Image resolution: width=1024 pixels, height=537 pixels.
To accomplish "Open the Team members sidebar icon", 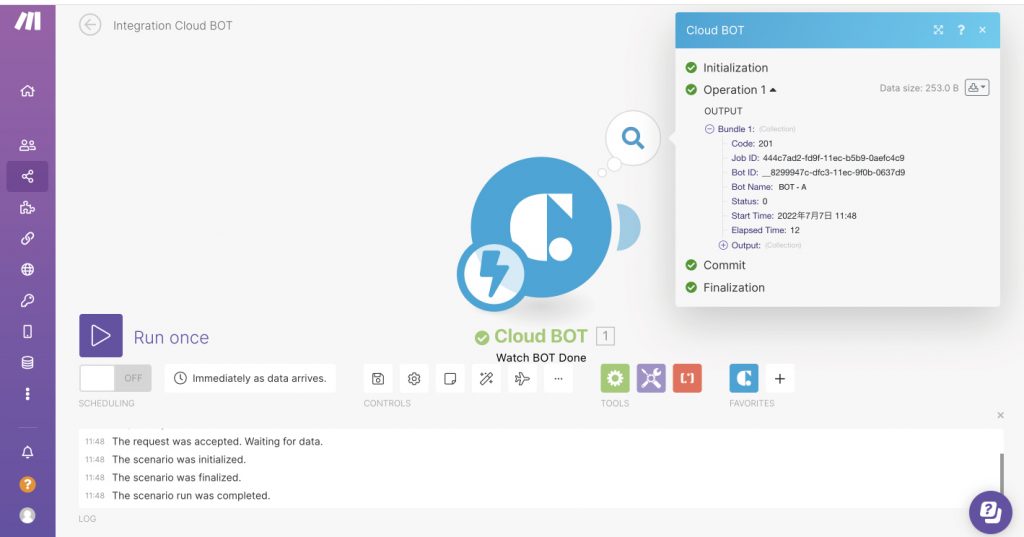I will 27,145.
